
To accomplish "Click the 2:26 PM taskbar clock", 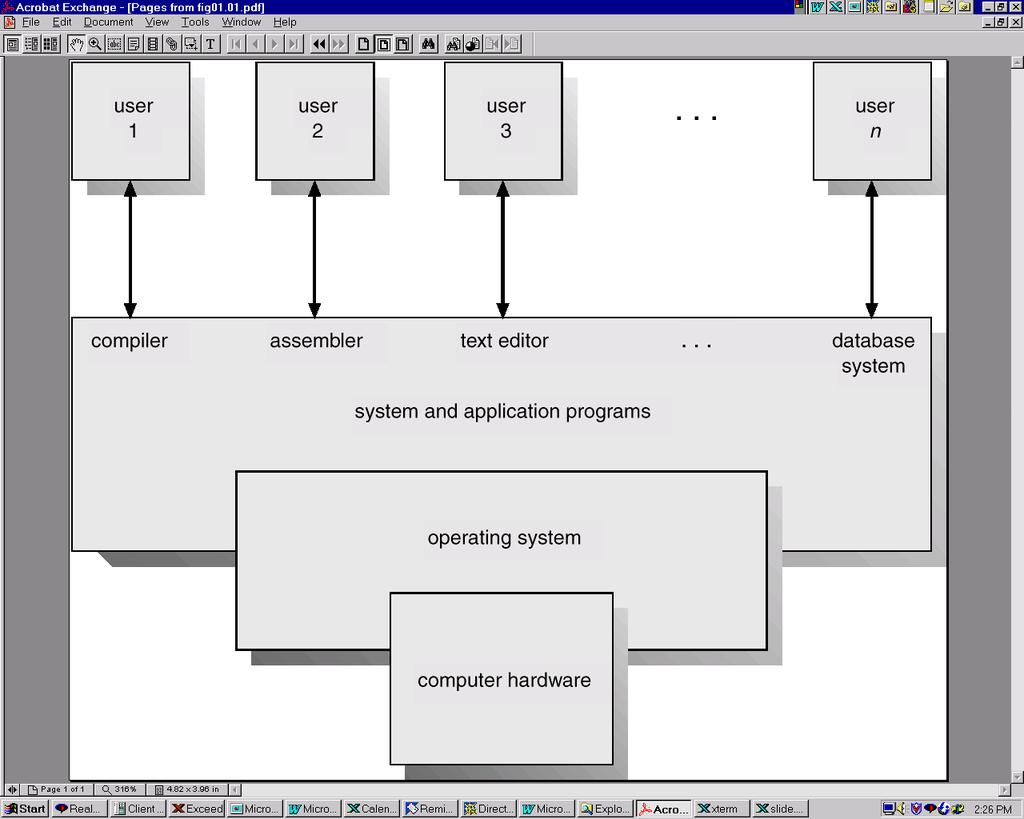I will point(992,809).
